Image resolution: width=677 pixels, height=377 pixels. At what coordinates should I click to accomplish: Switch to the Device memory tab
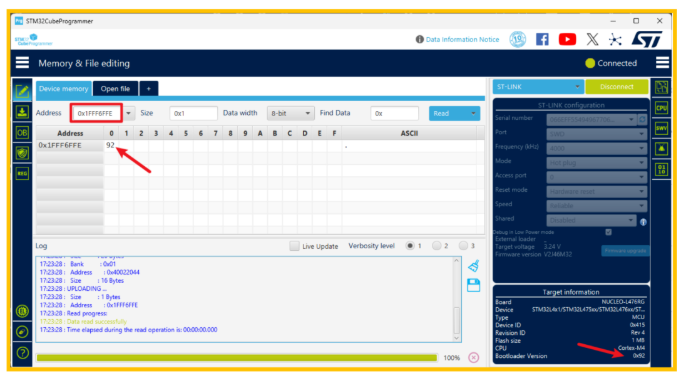(x=63, y=89)
